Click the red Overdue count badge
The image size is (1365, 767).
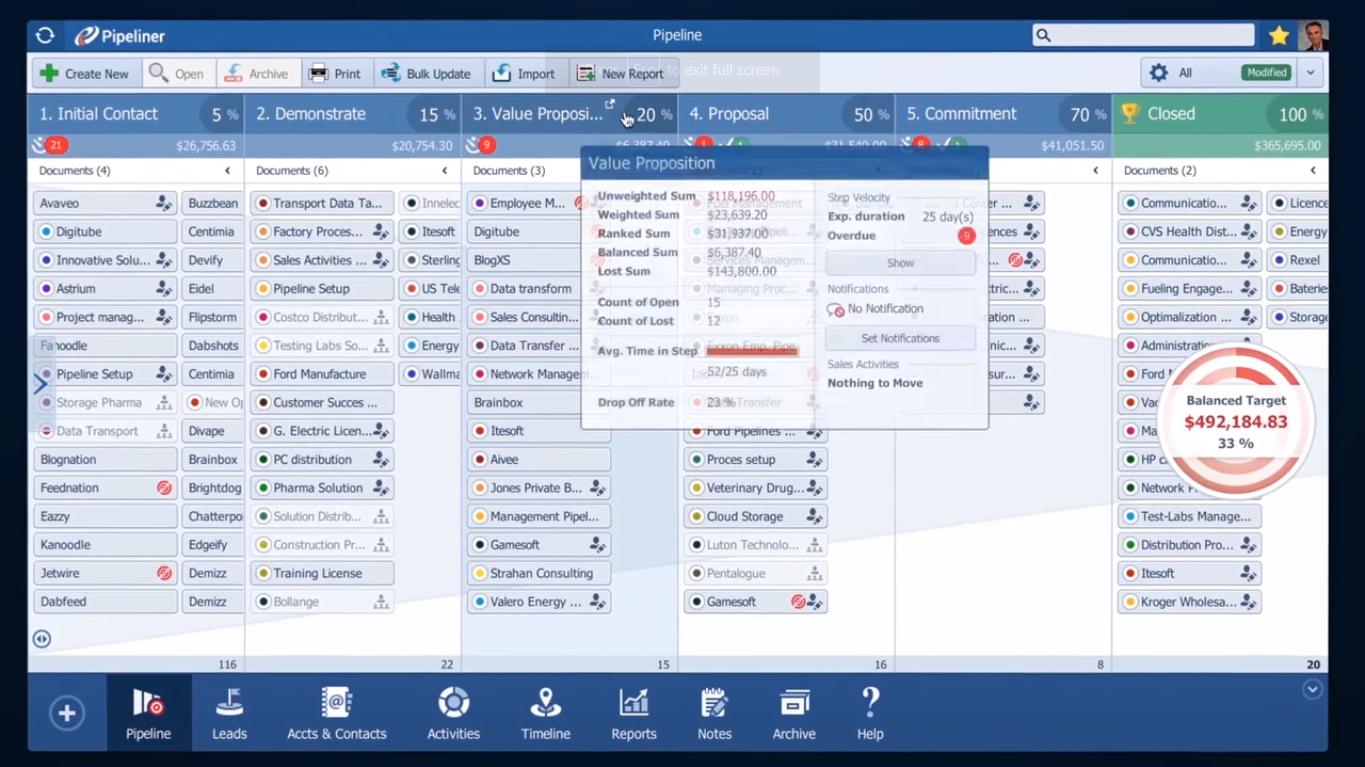point(966,236)
